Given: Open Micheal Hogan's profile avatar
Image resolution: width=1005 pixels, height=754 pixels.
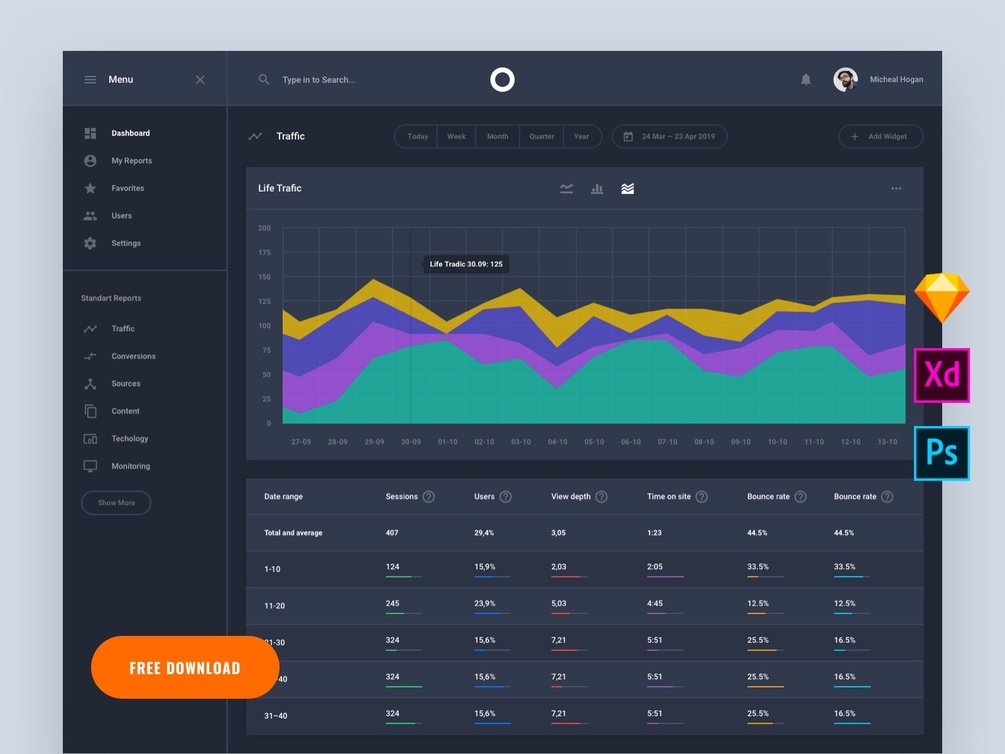Looking at the screenshot, I should point(845,80).
